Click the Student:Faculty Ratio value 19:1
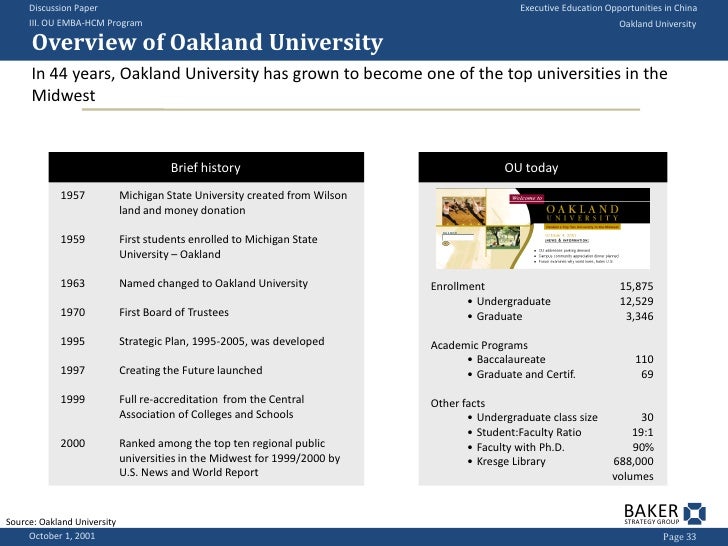 pos(643,432)
